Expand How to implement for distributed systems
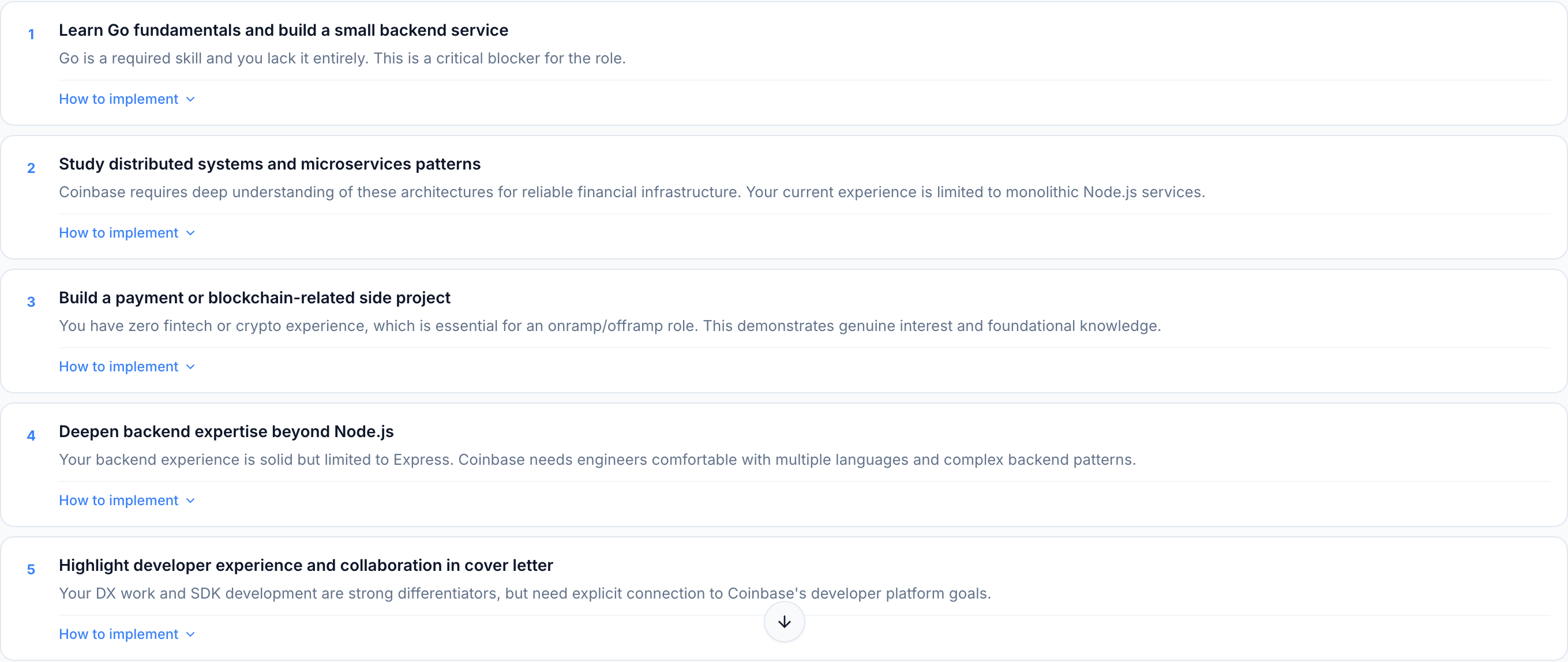This screenshot has width=1568, height=662. coord(119,233)
